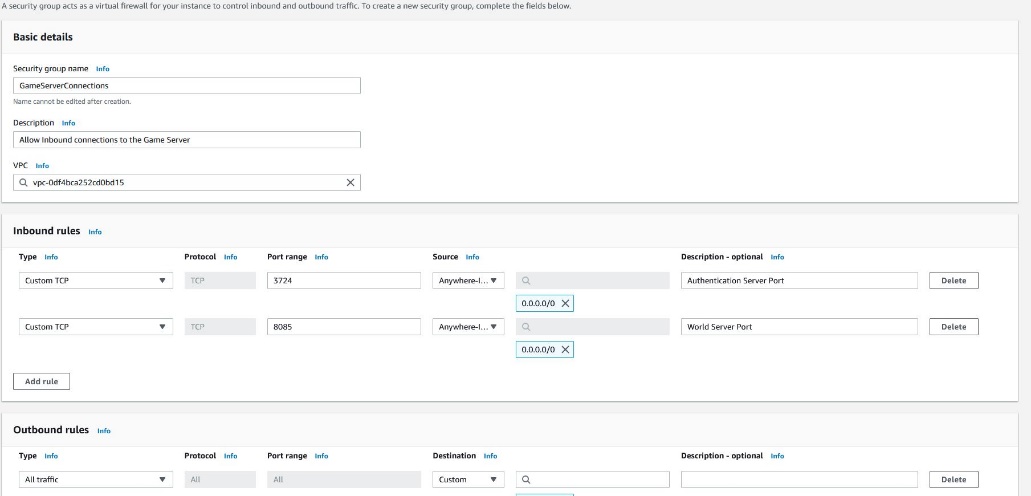Open outbound Destination Custom dropdown
1031x496 pixels.
click(x=469, y=480)
